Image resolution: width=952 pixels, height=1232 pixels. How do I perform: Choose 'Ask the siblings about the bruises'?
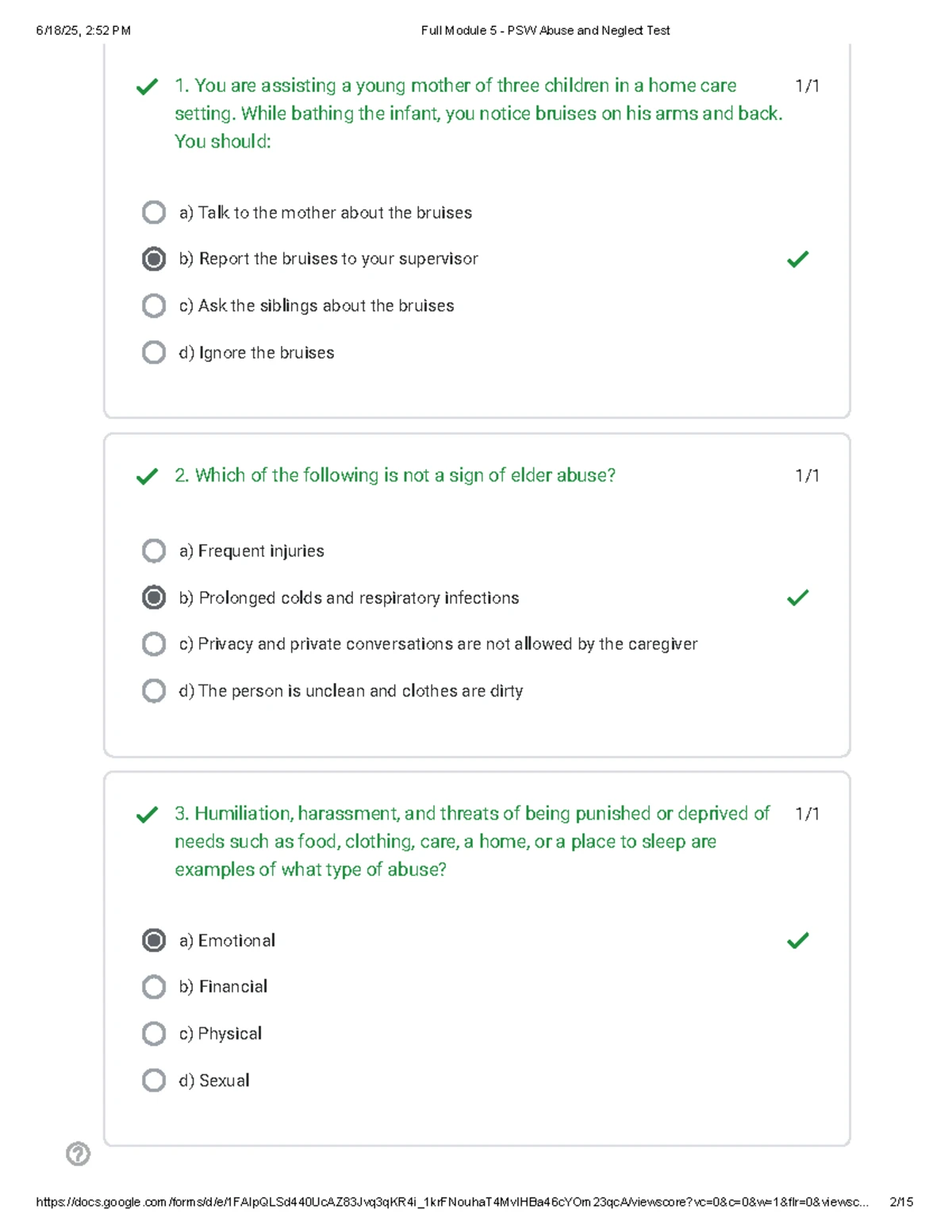point(154,305)
